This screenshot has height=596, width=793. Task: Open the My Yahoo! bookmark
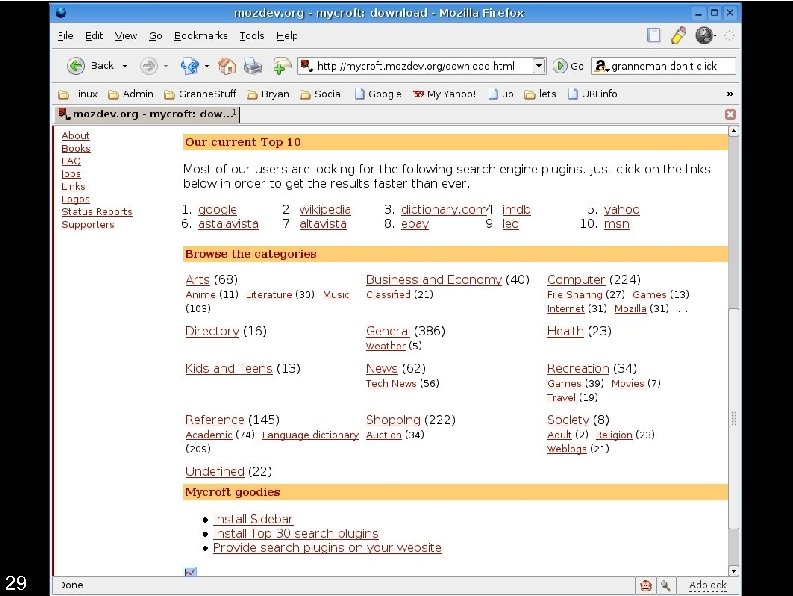pyautogui.click(x=444, y=94)
